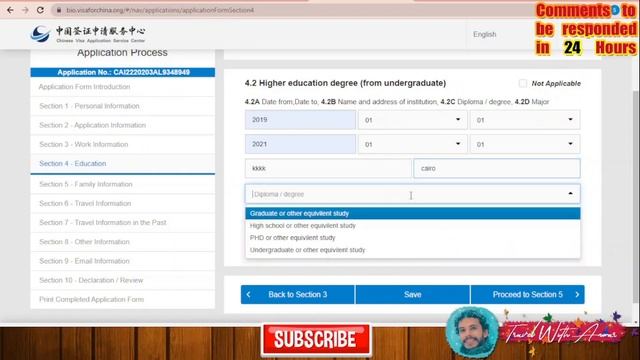The height and width of the screenshot is (360, 640).
Task: Select Section 4 - Education in sidebar
Action: tap(122, 164)
